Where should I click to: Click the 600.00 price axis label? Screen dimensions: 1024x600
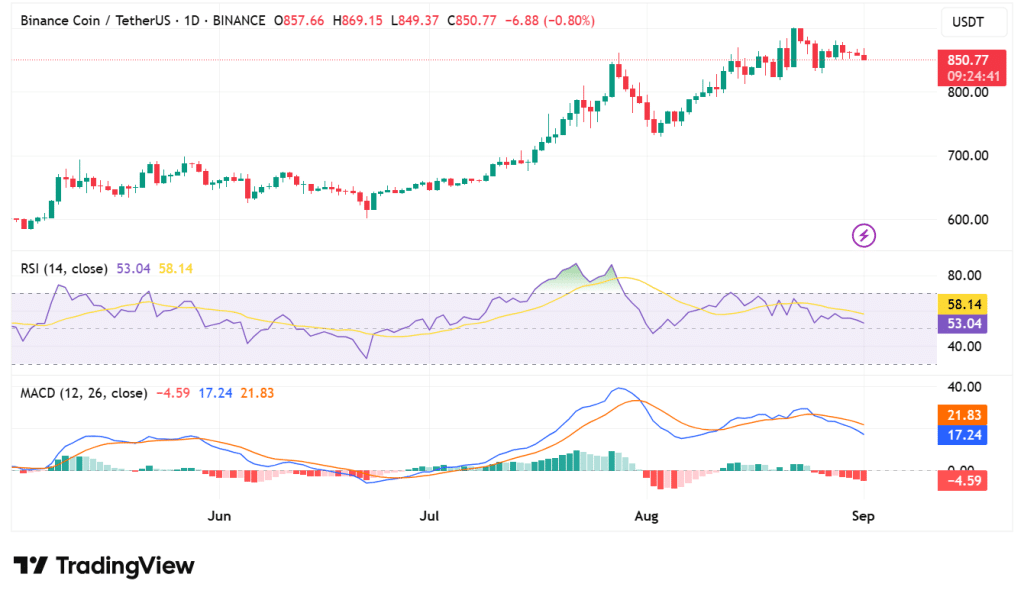[x=968, y=219]
